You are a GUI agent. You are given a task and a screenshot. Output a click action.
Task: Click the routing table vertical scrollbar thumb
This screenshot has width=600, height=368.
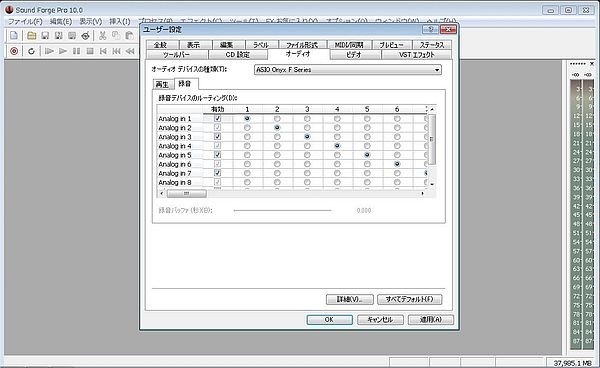point(432,139)
